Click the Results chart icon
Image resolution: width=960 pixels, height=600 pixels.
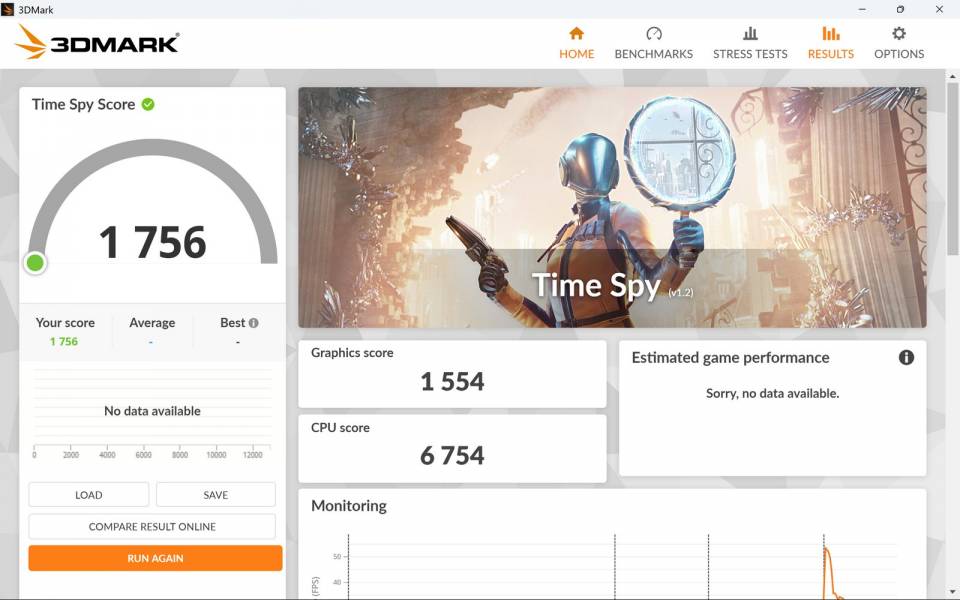(830, 33)
